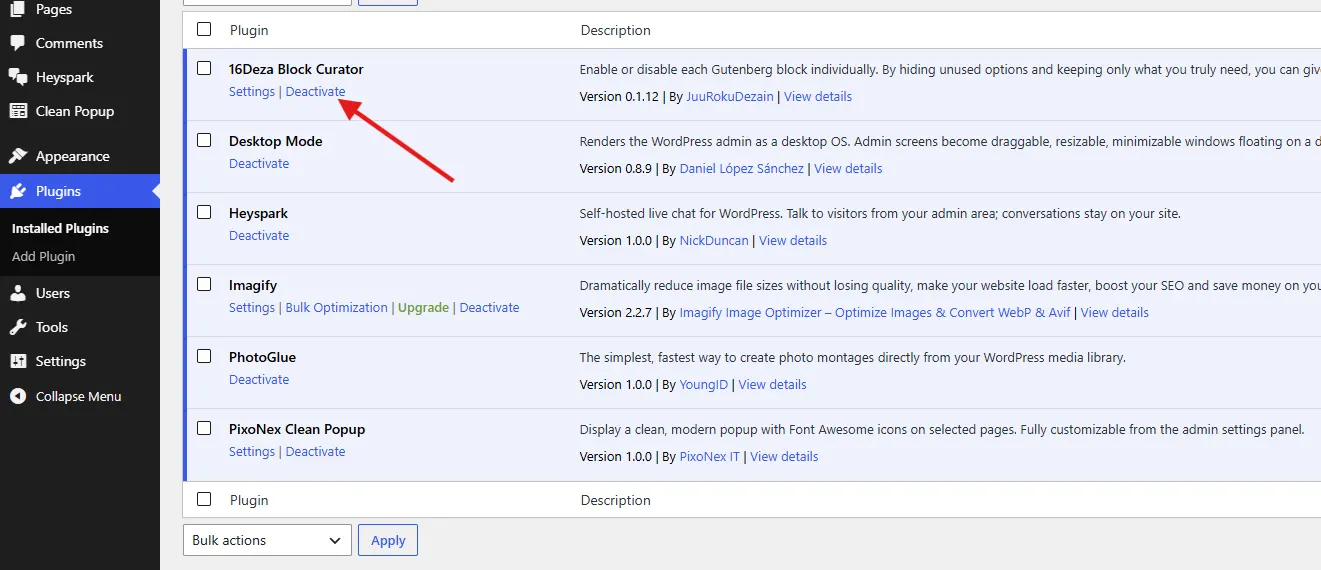The height and width of the screenshot is (570, 1321).
Task: Click 'Version 2.2.7' text in Imagify row
Action: pyautogui.click(x=616, y=312)
